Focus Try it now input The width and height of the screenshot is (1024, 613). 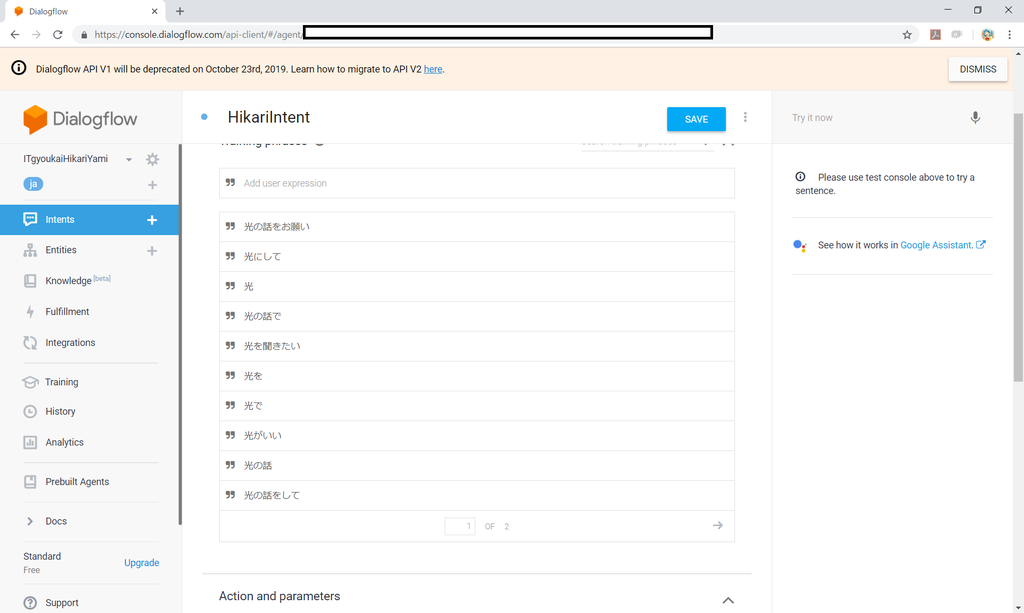[x=875, y=118]
